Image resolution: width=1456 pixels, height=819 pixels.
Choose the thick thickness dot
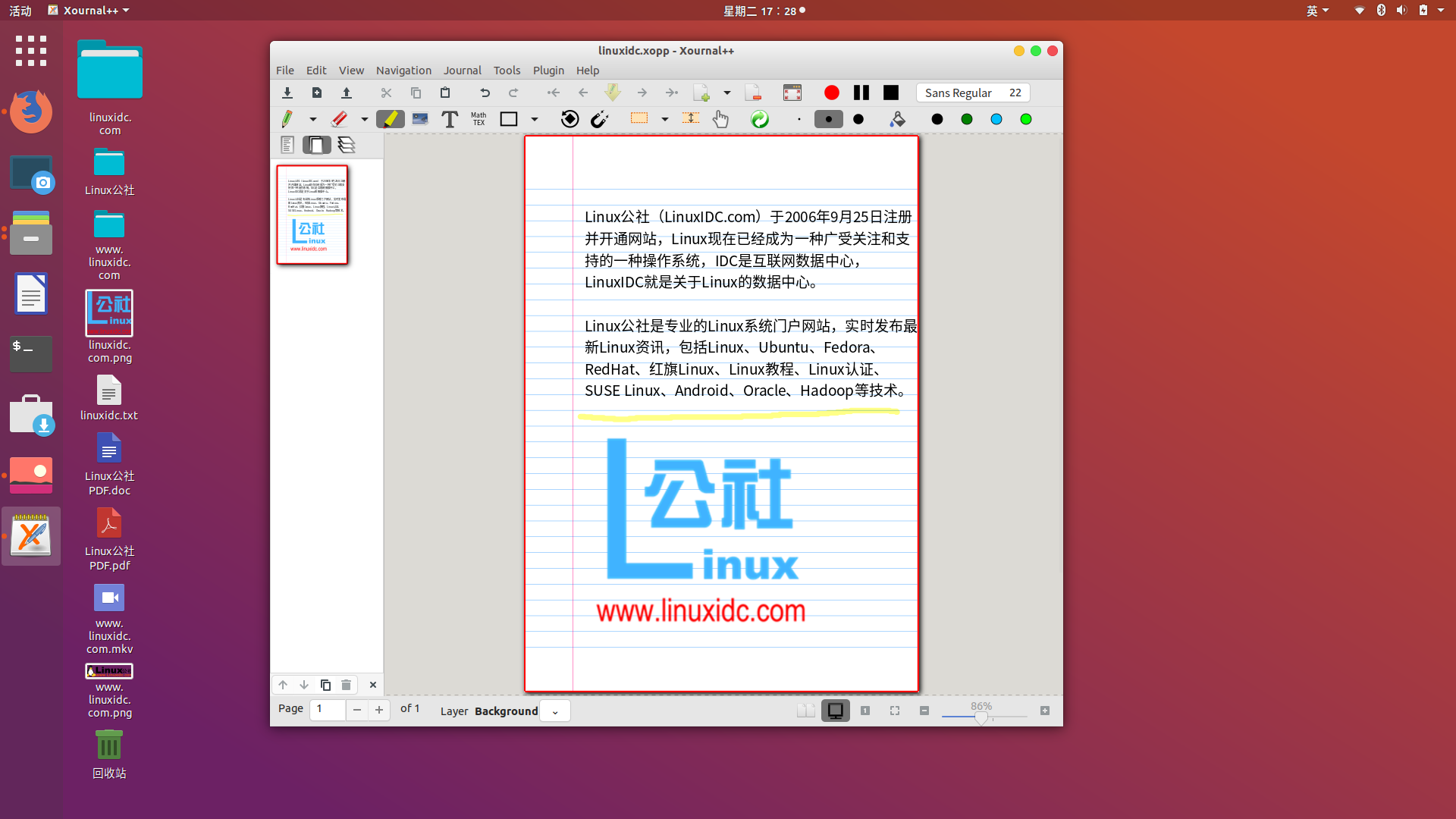point(858,119)
